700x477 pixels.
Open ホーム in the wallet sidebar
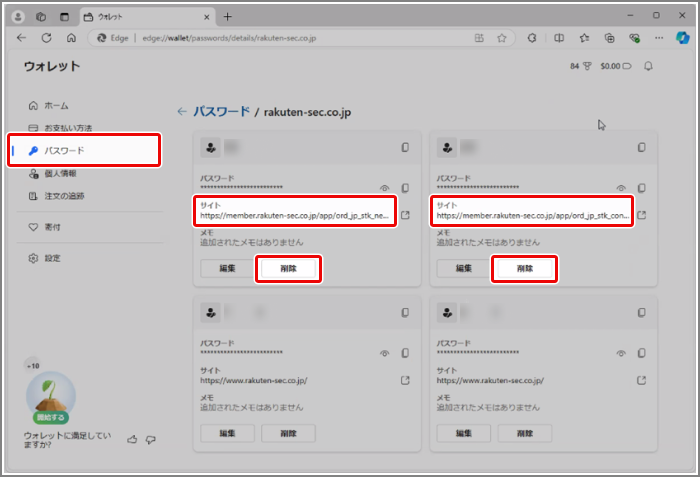click(49, 106)
